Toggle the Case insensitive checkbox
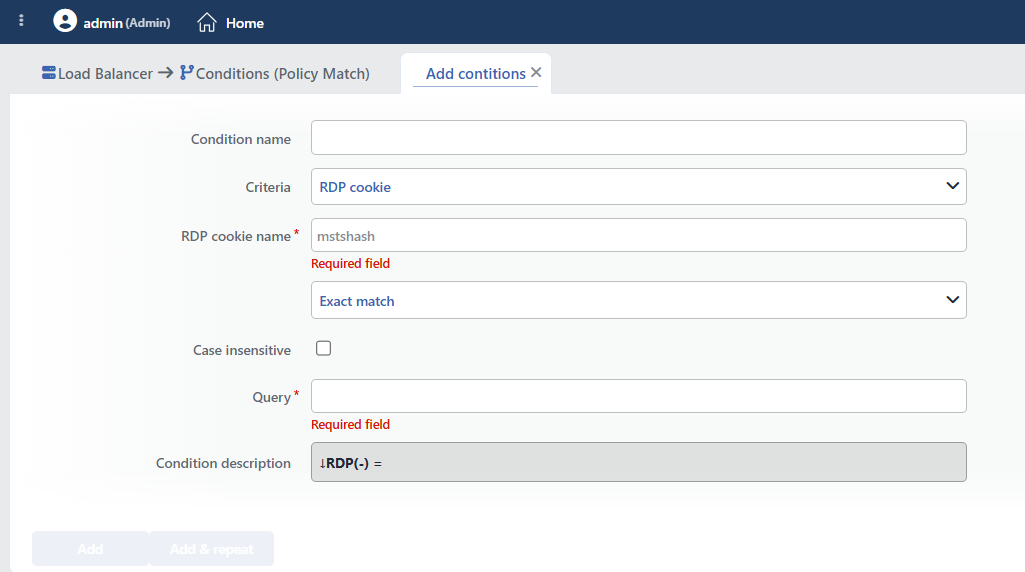The width and height of the screenshot is (1025, 572). coord(324,348)
